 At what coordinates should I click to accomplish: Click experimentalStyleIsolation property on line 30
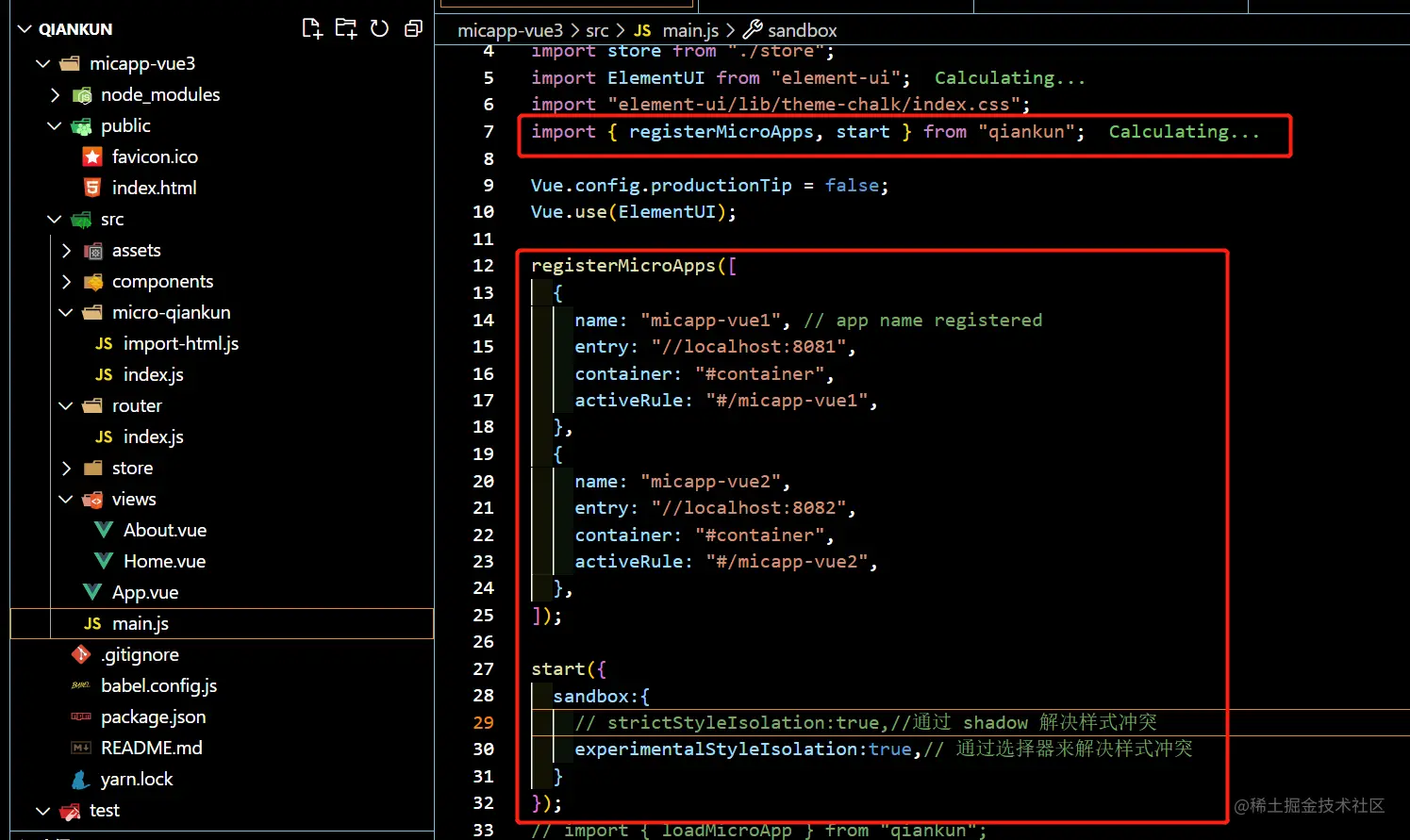tap(716, 749)
